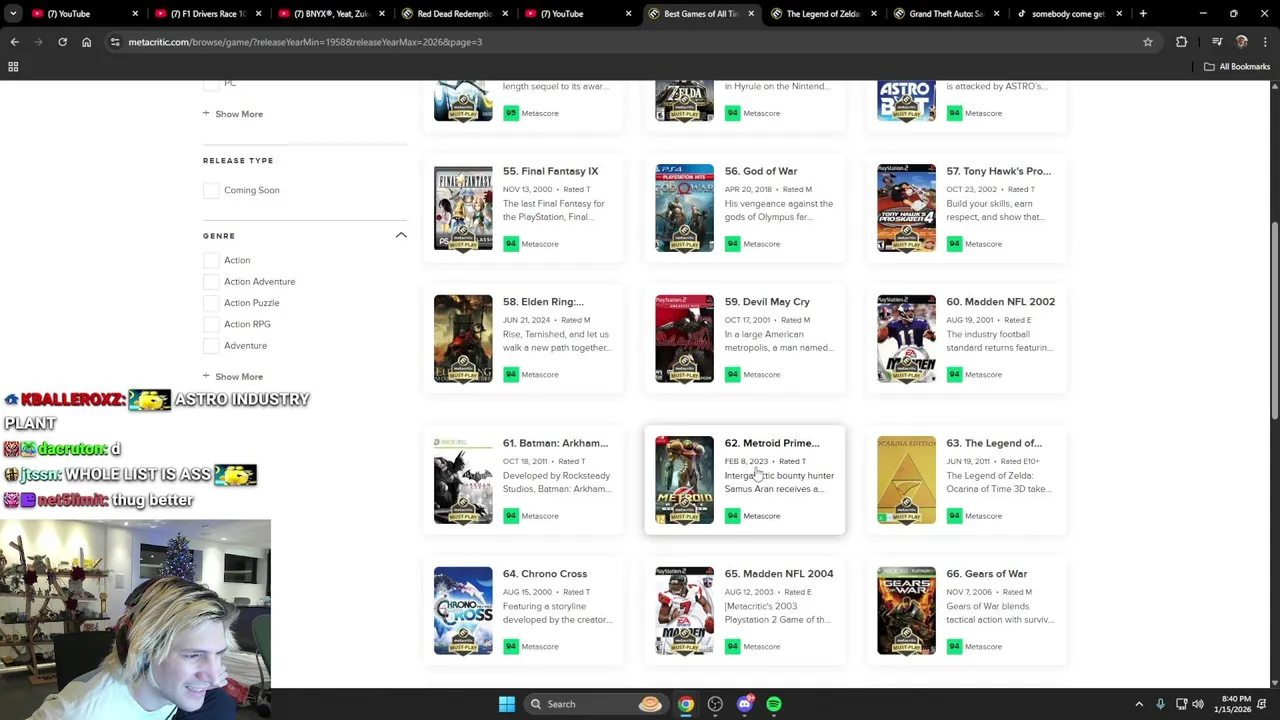The width and height of the screenshot is (1280, 720).
Task: Switch to the Grand Theft Auto tab
Action: pos(947,14)
